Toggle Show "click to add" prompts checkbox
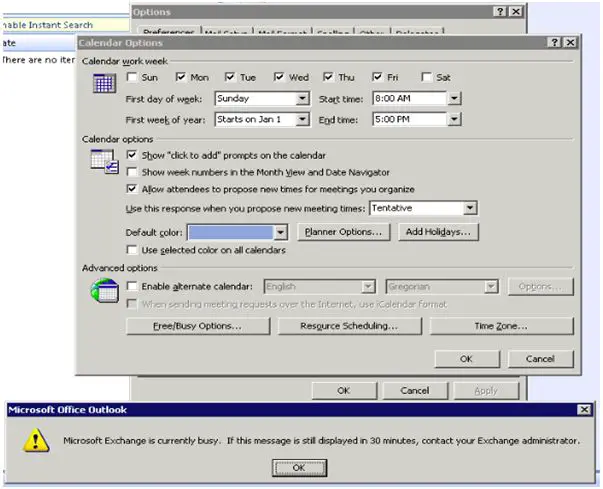The height and width of the screenshot is (489, 603). [132, 155]
